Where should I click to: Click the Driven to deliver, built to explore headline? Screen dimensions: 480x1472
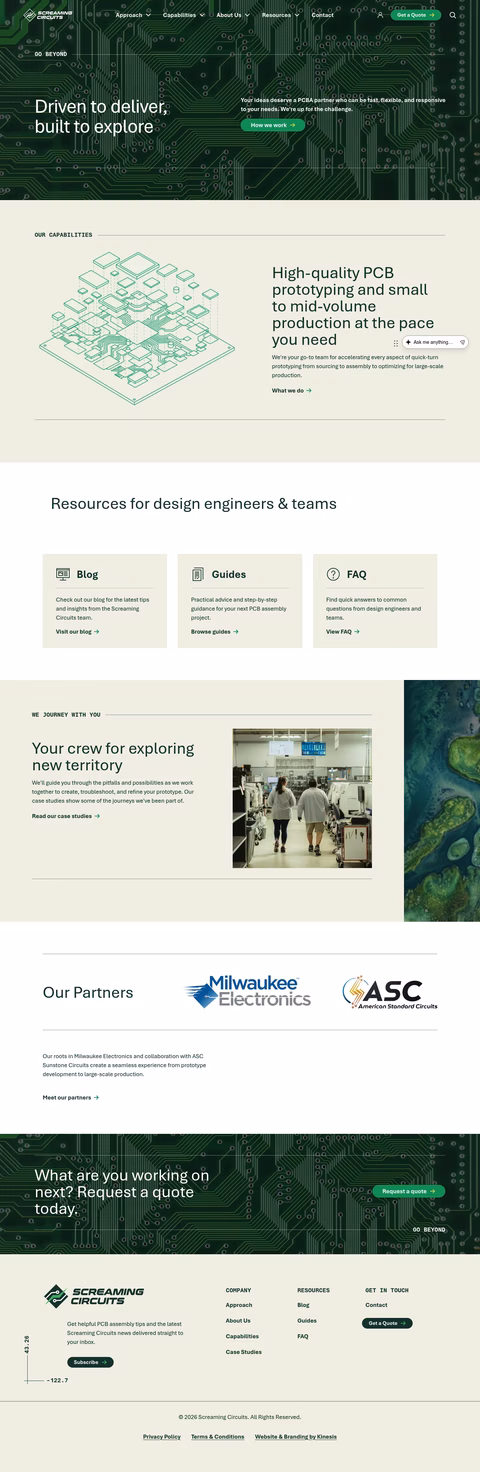101,117
